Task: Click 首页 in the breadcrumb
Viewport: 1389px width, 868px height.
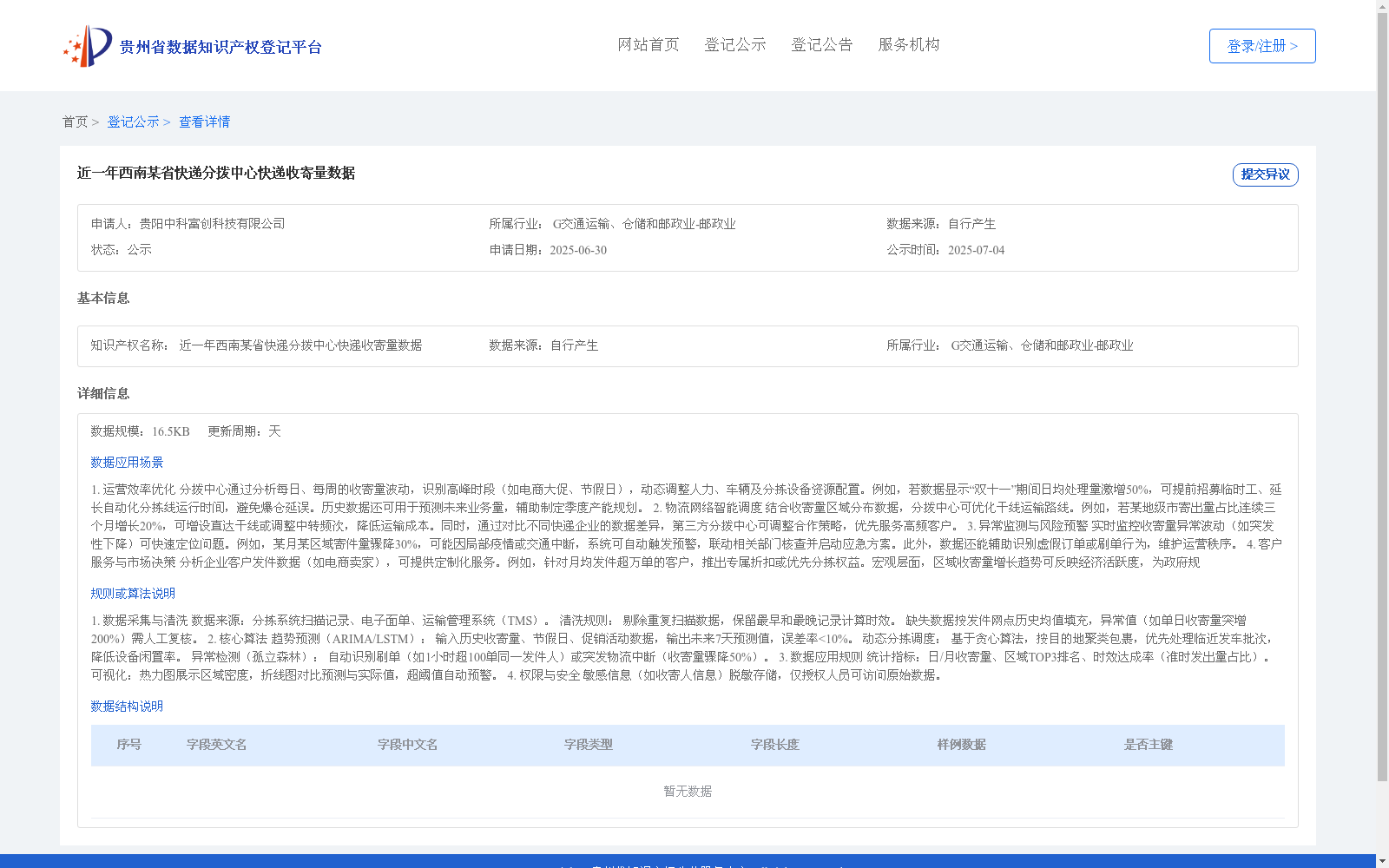Action: (75, 122)
